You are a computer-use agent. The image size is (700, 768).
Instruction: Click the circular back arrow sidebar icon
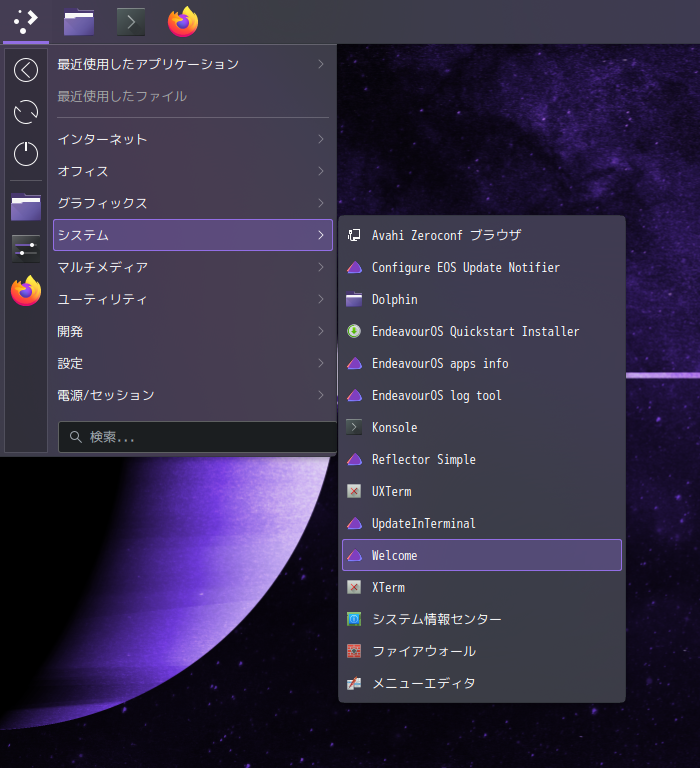point(26,70)
